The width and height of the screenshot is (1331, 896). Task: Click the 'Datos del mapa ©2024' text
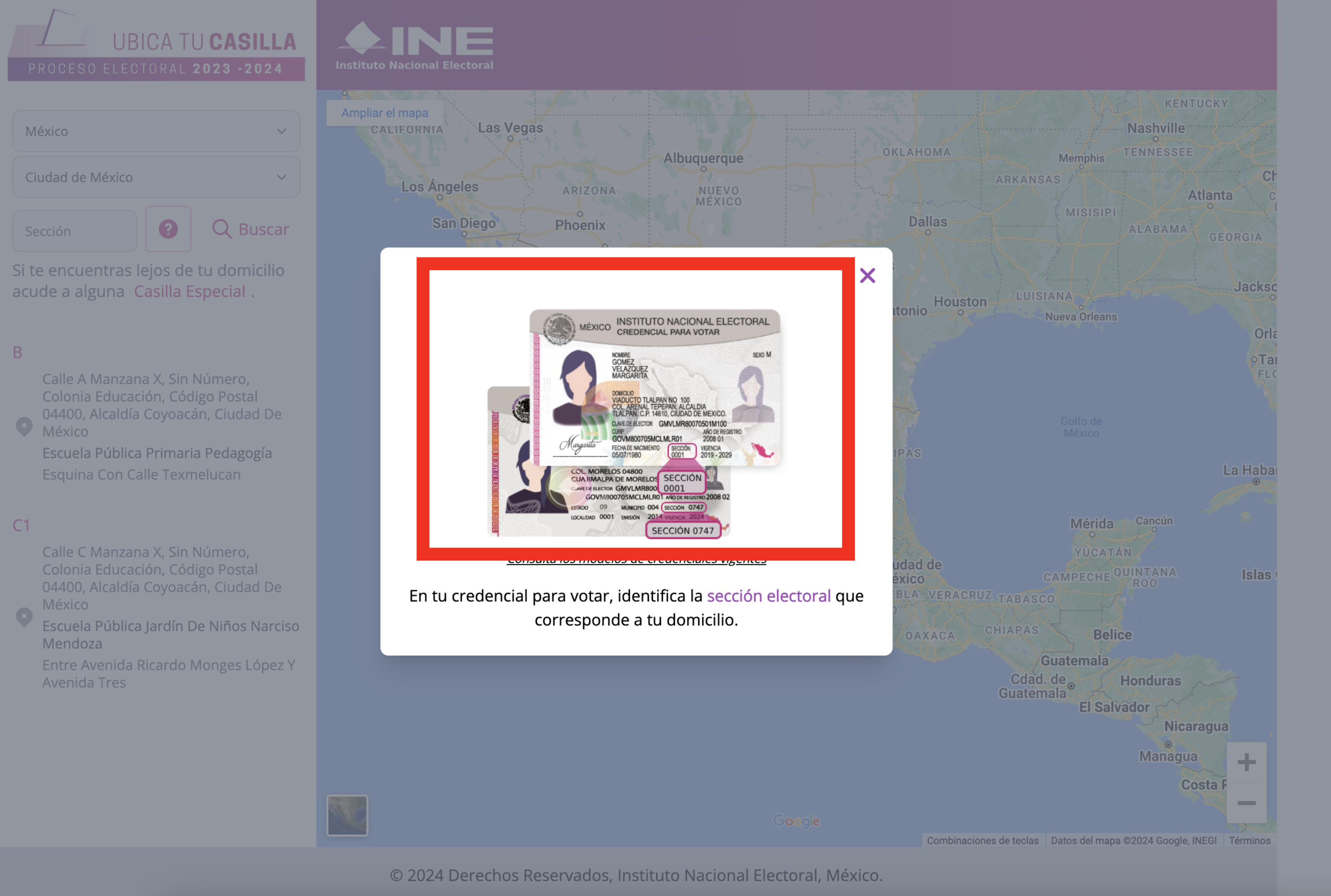1134,840
